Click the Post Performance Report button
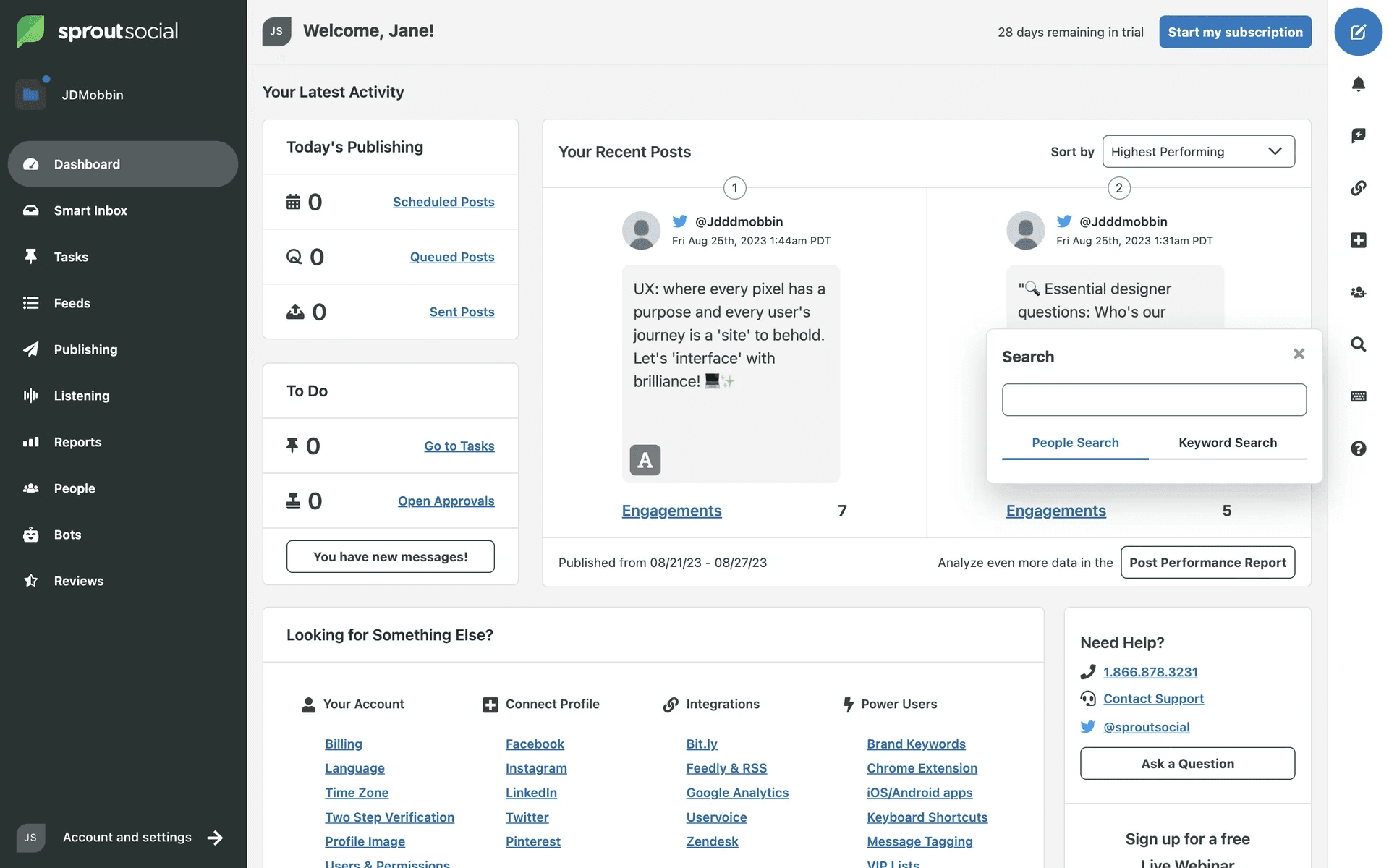The image size is (1389, 868). [1207, 563]
